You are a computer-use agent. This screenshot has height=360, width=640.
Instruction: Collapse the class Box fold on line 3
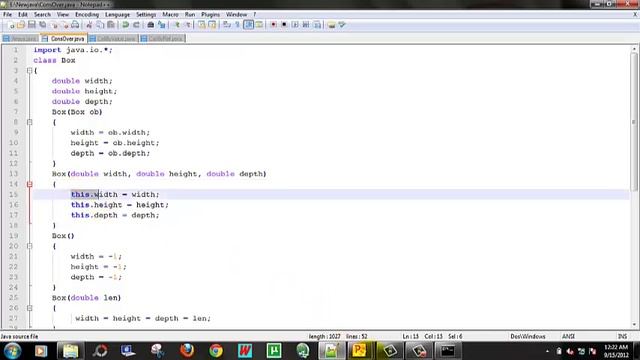(x=29, y=71)
